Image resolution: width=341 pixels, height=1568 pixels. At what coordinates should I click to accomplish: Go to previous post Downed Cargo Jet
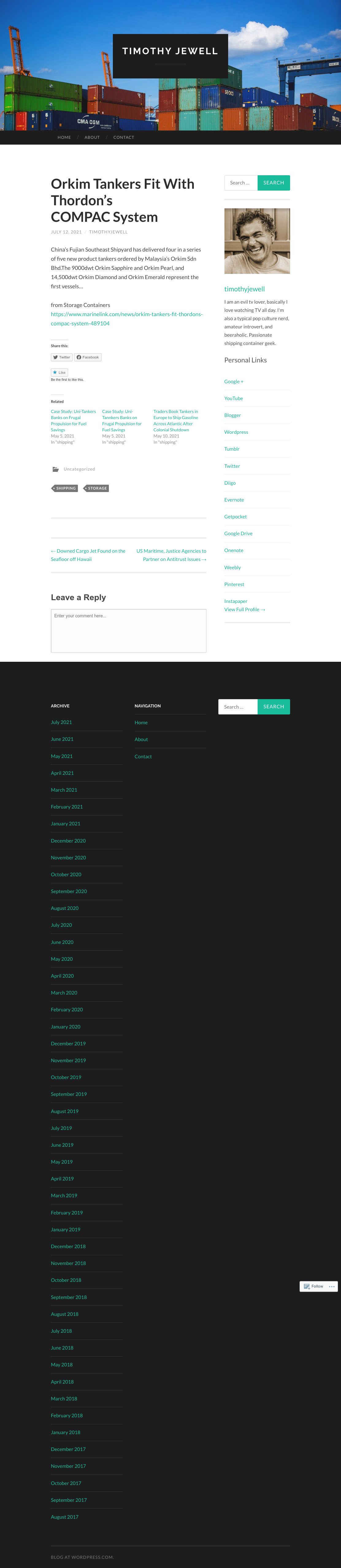(x=88, y=555)
